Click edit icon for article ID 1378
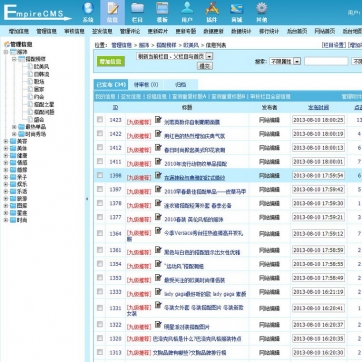Screen dimensions: 362x362 click(x=158, y=203)
